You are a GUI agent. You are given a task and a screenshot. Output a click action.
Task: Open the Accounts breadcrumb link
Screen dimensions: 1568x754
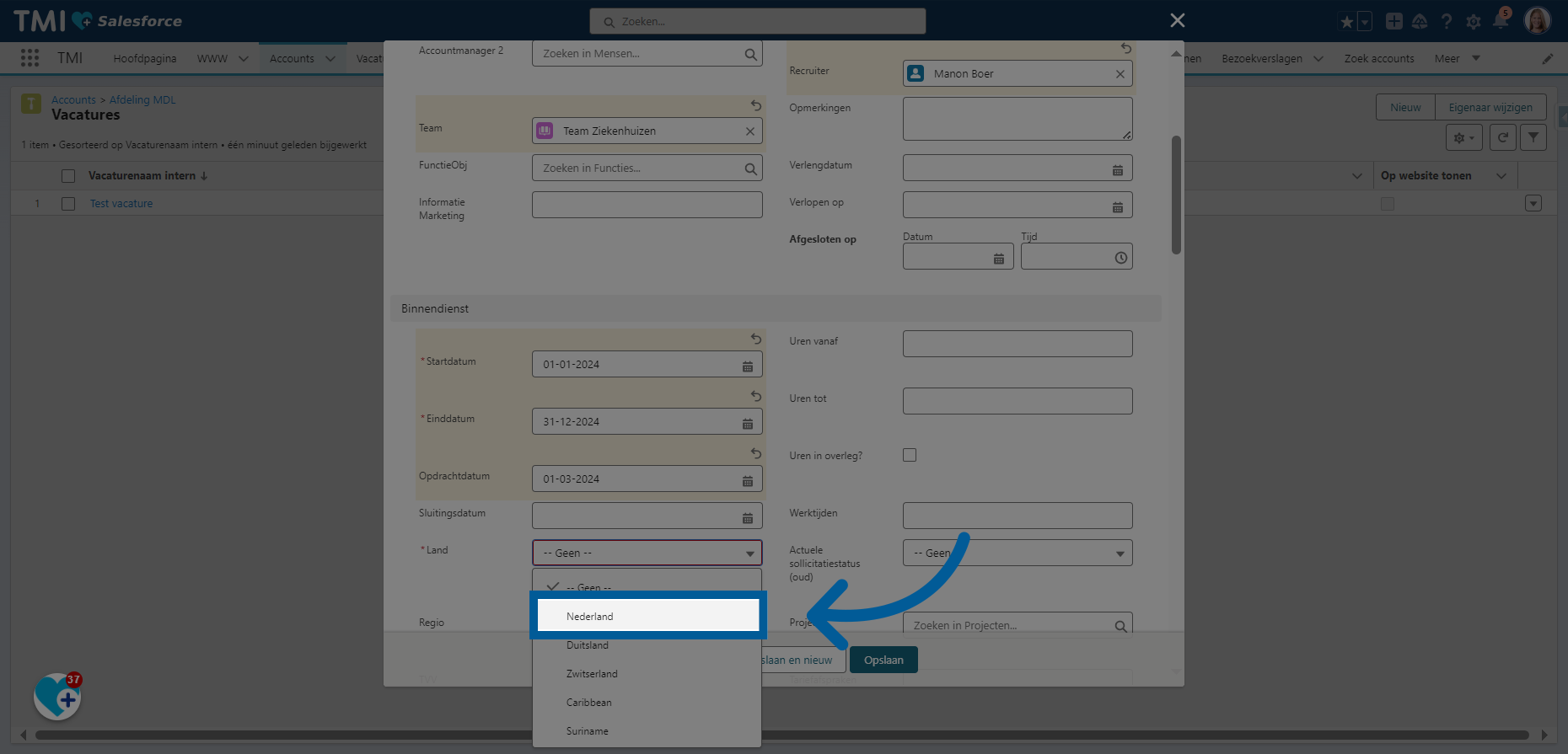pos(73,100)
